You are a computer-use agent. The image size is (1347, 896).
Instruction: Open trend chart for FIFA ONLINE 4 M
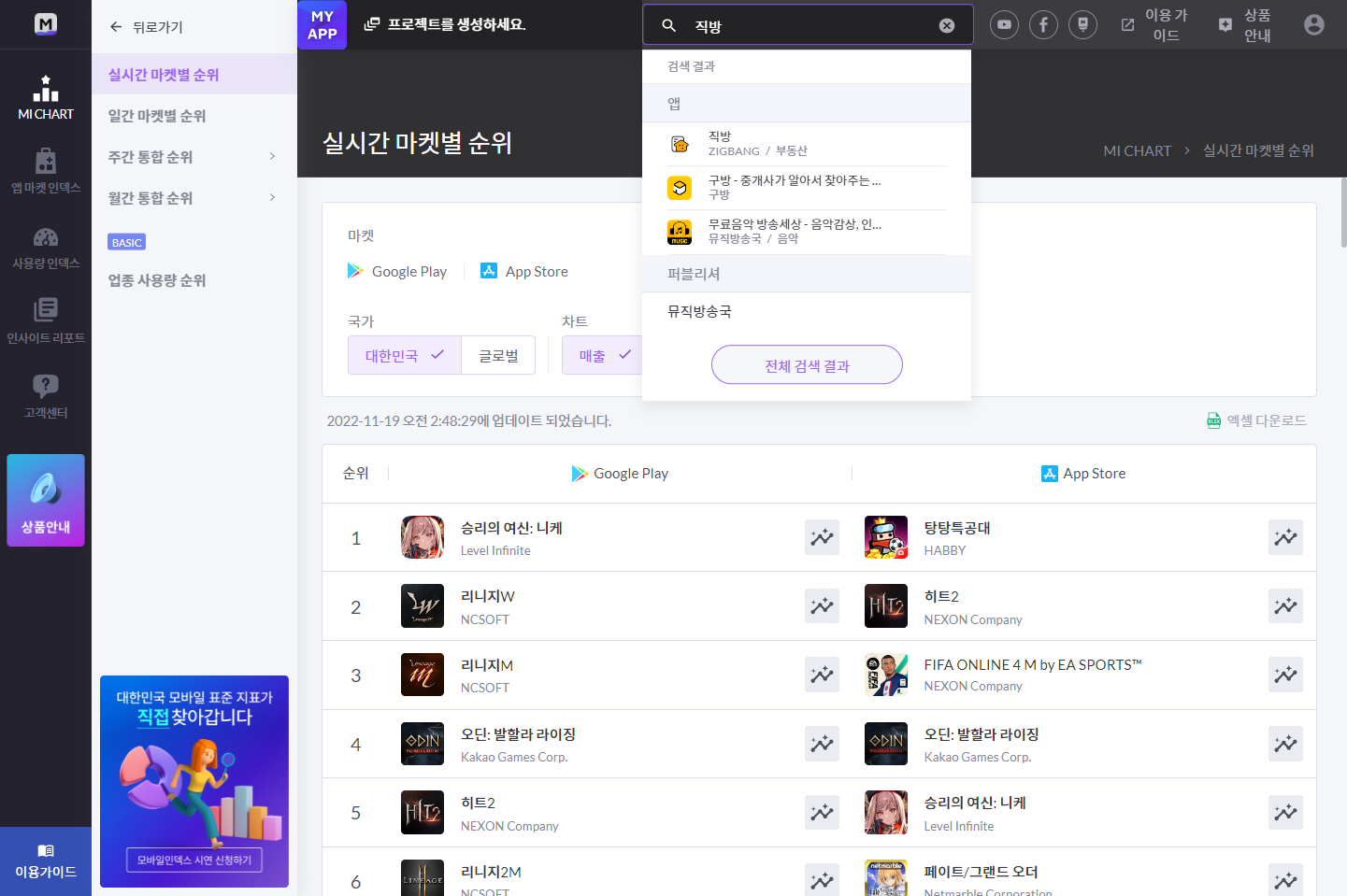(x=1285, y=675)
